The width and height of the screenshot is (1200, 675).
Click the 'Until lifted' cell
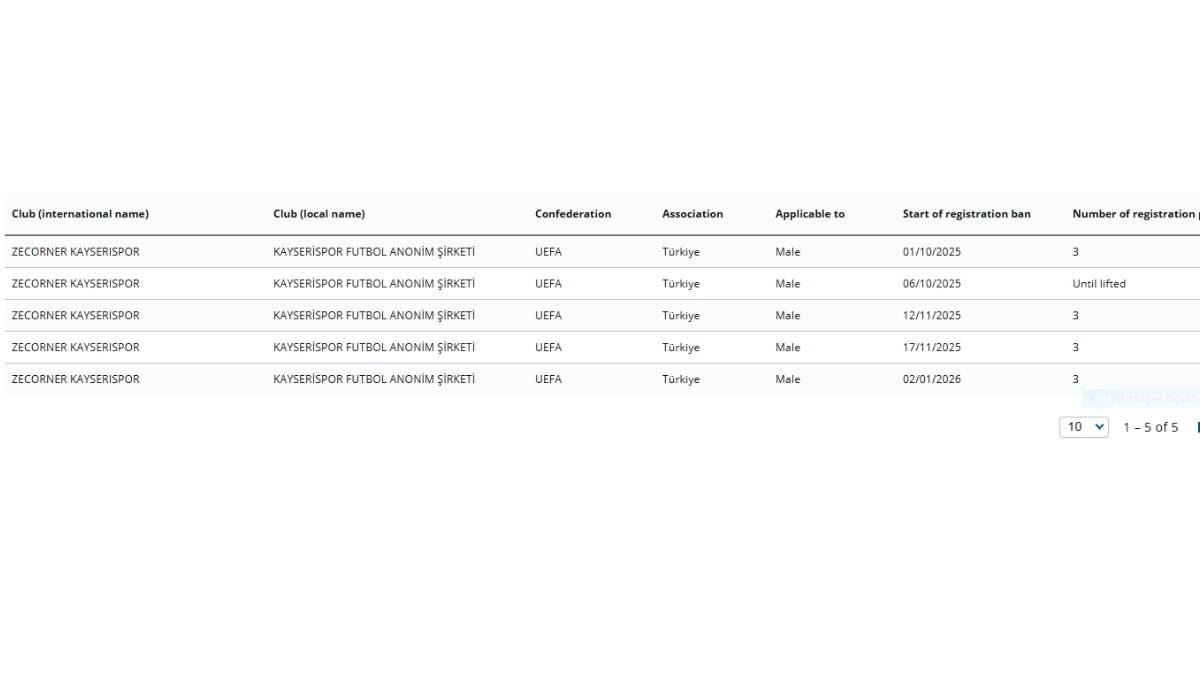point(1098,284)
